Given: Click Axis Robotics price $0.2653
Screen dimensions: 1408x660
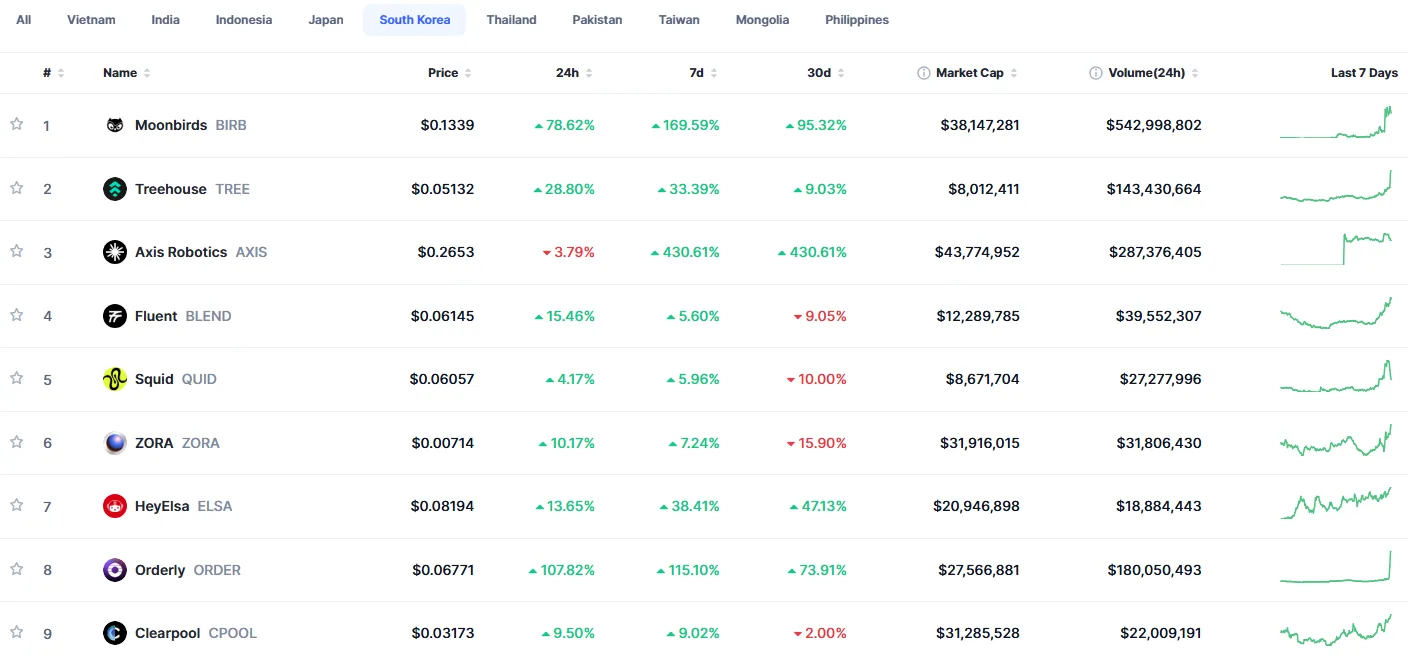Looking at the screenshot, I should click(446, 252).
